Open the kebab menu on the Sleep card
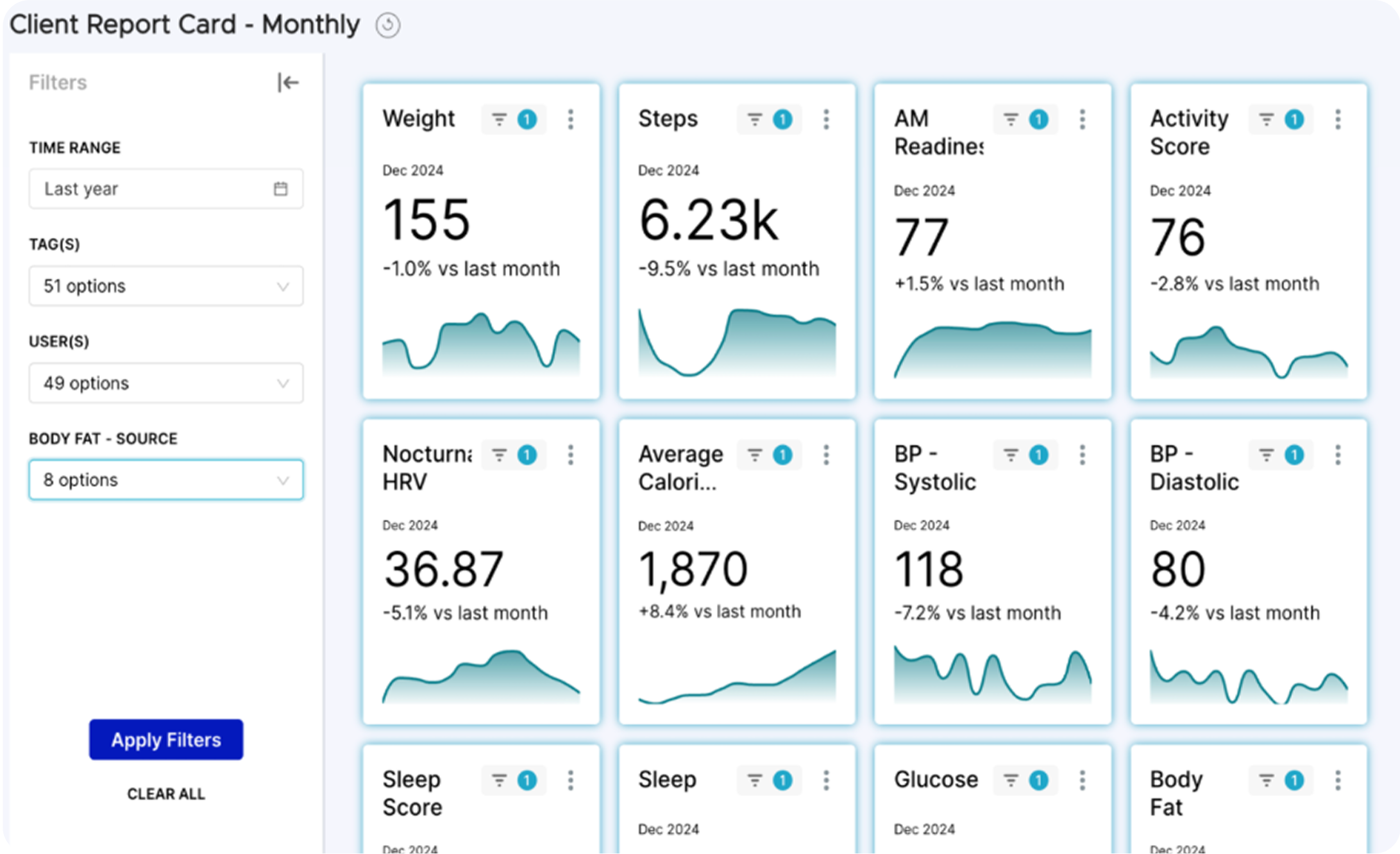The height and width of the screenshot is (854, 1400). 826,780
